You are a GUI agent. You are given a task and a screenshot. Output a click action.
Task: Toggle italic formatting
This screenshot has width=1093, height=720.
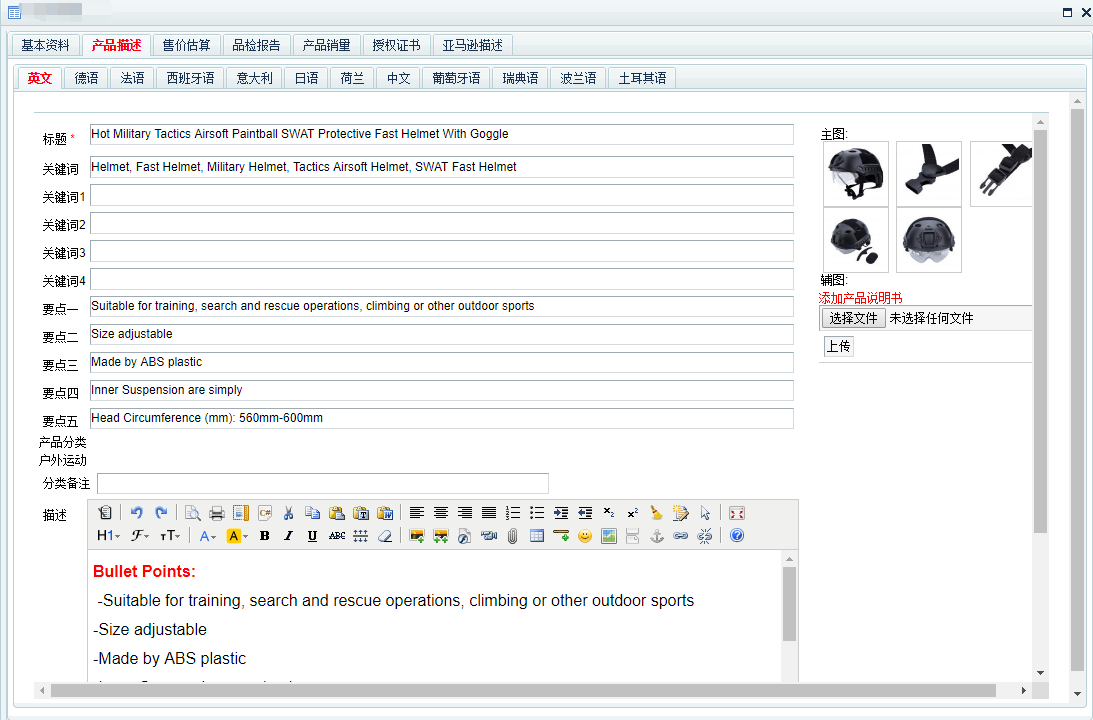[289, 535]
